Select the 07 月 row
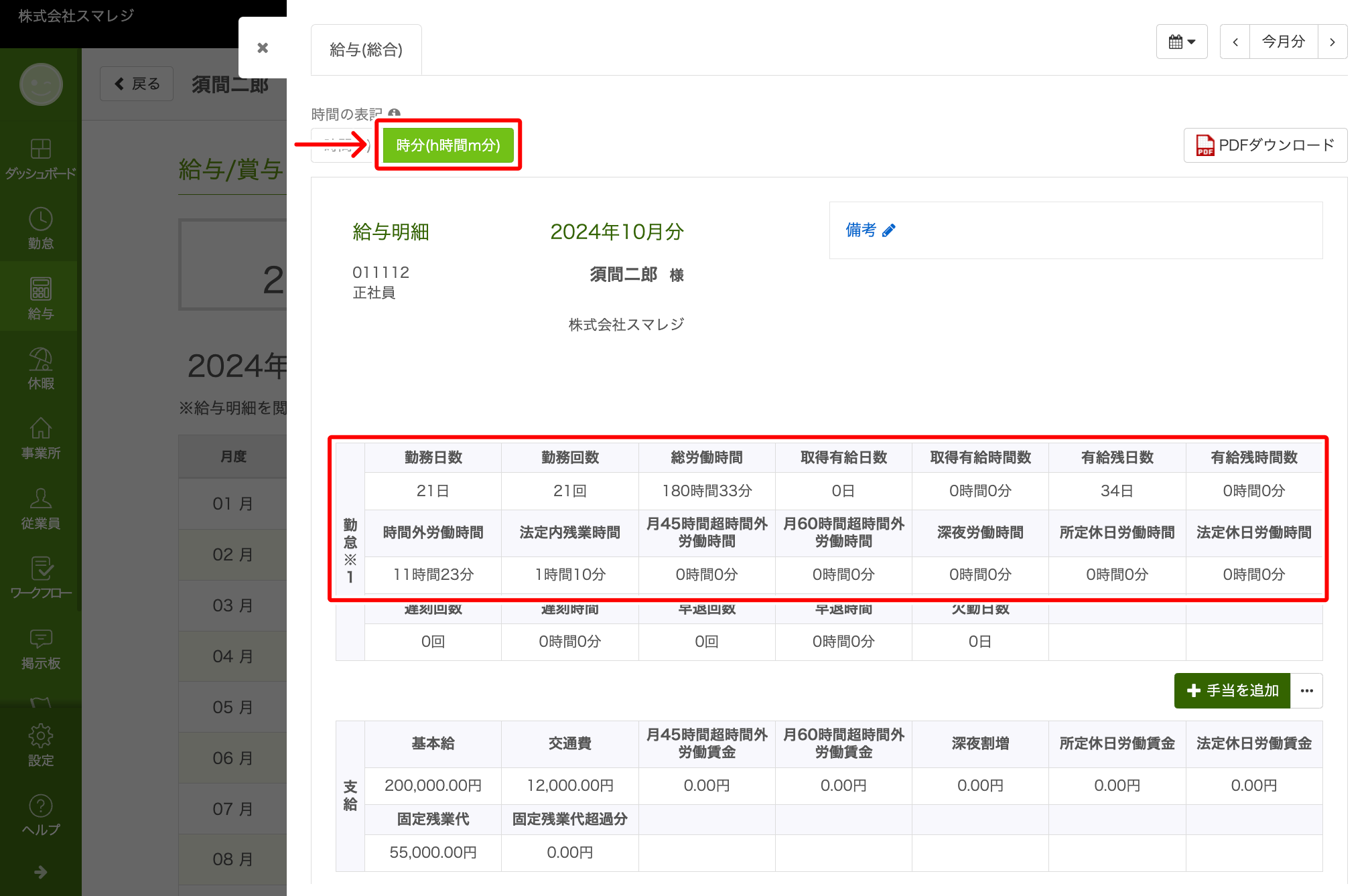The image size is (1372, 896). [232, 809]
